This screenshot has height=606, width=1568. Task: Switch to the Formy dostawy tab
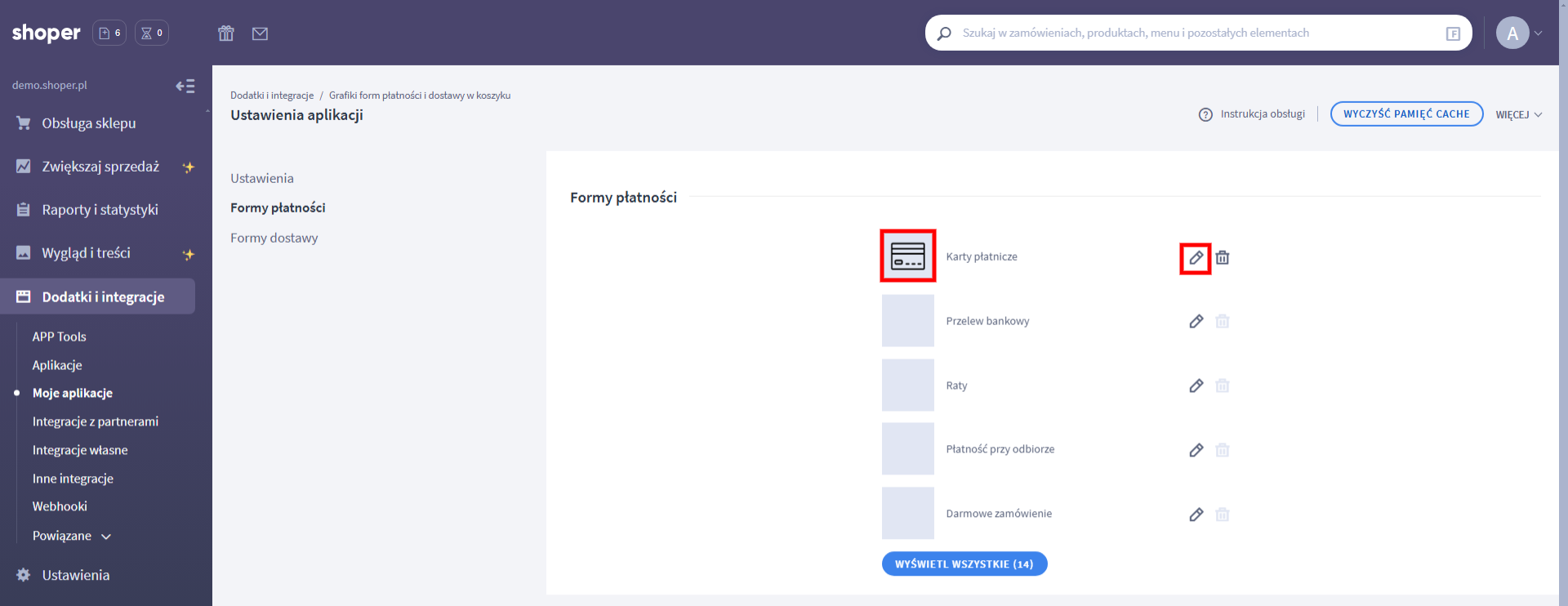(x=274, y=238)
